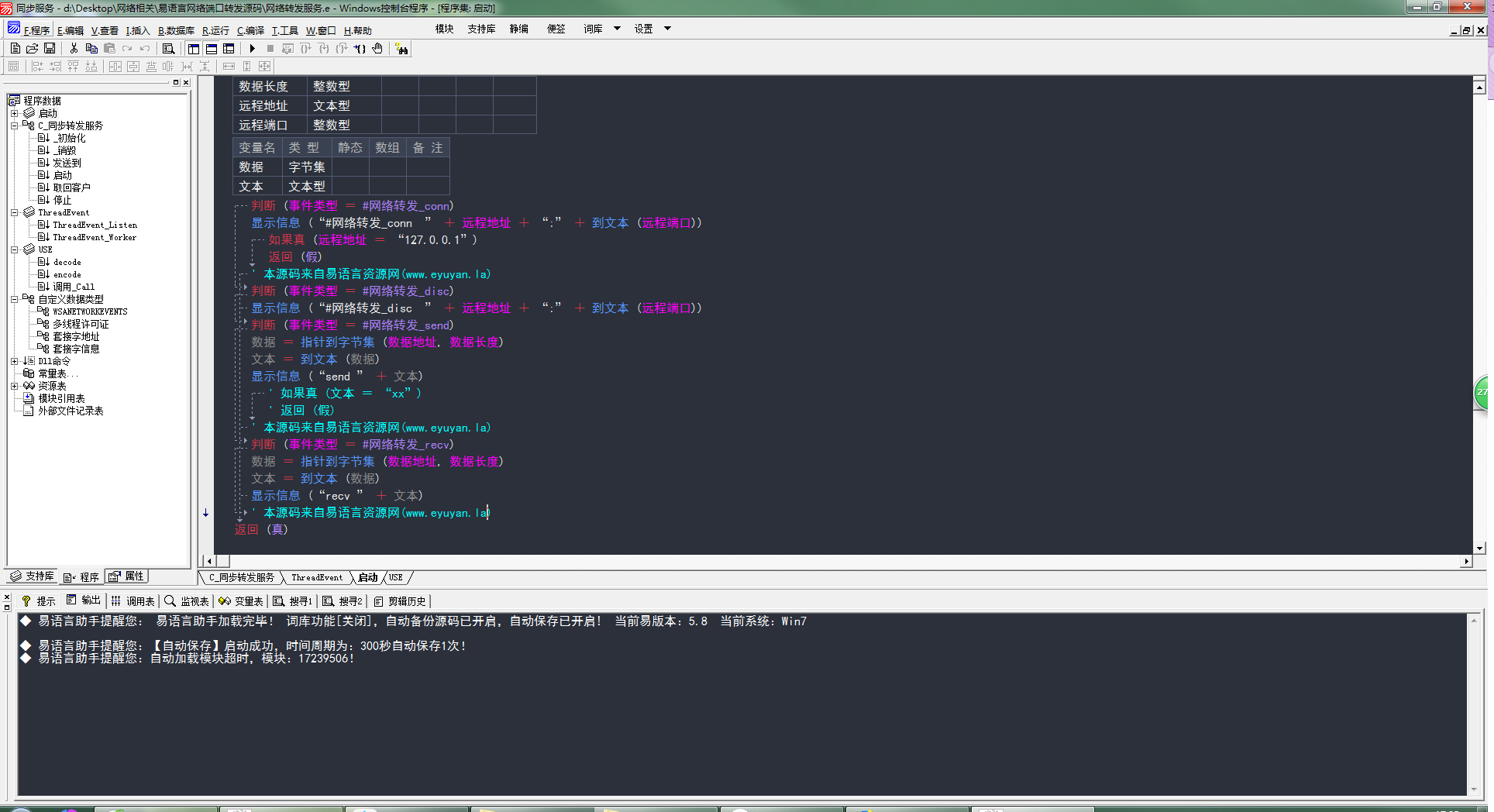Click the Cut scissors icon

(x=74, y=48)
